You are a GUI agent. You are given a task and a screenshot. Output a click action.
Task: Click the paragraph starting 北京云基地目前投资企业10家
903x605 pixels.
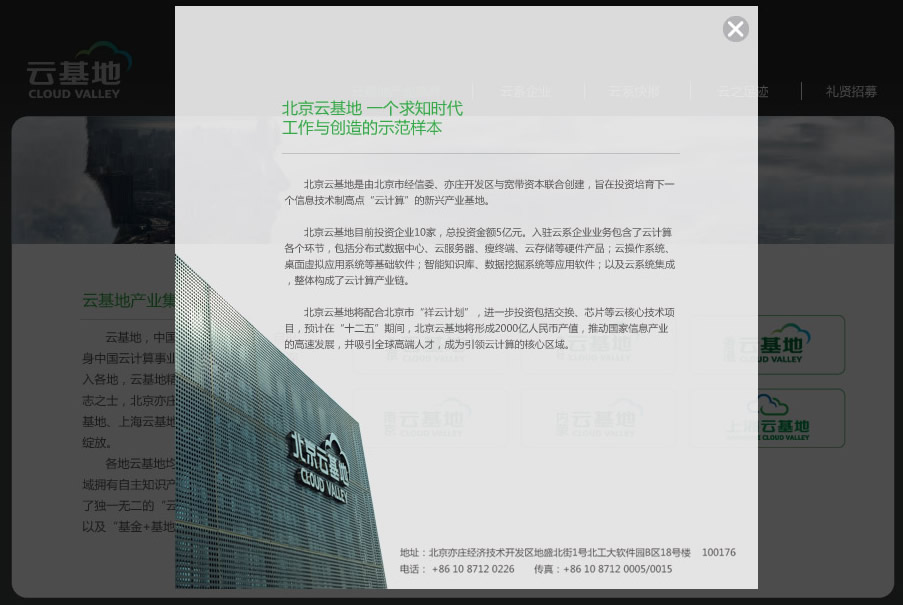[479, 256]
